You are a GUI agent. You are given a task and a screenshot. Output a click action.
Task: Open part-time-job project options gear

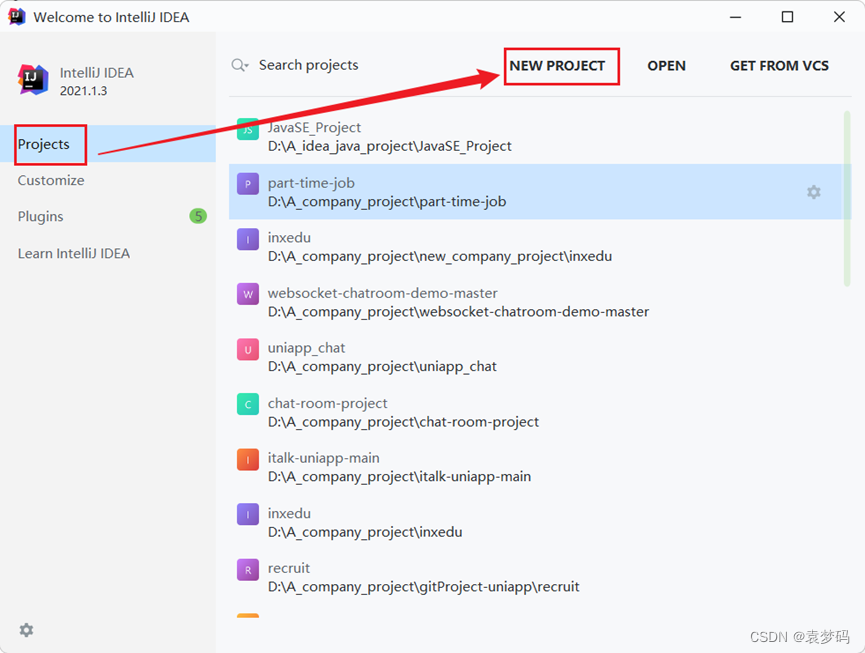click(x=814, y=192)
